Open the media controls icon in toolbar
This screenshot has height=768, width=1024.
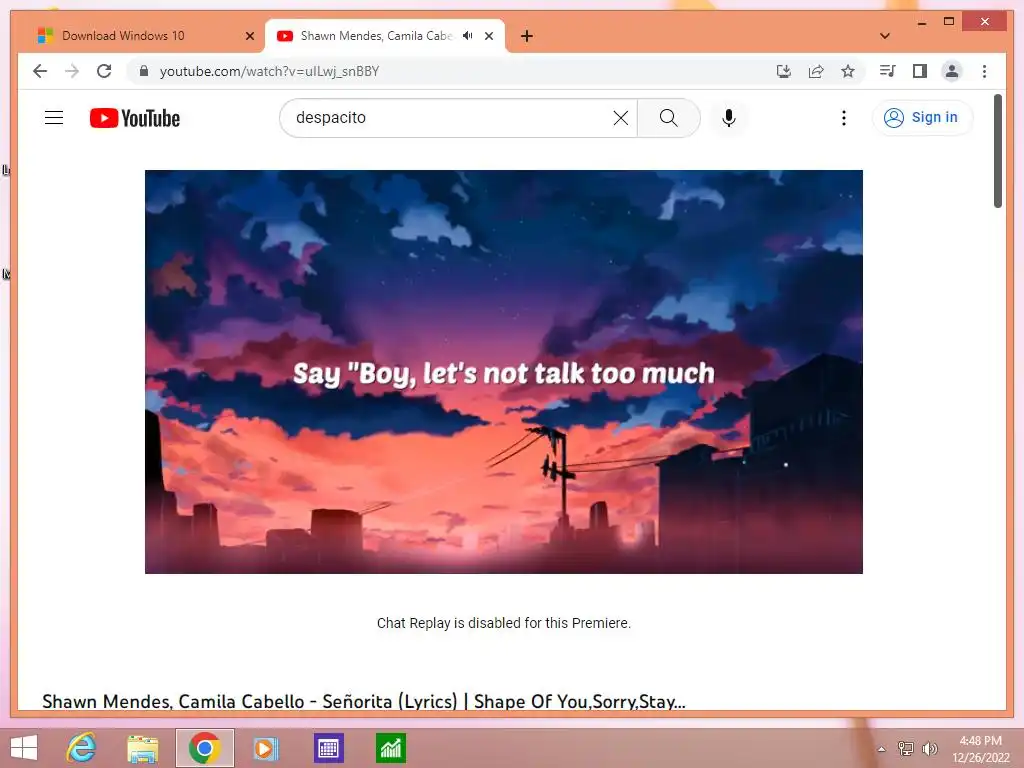coord(888,71)
